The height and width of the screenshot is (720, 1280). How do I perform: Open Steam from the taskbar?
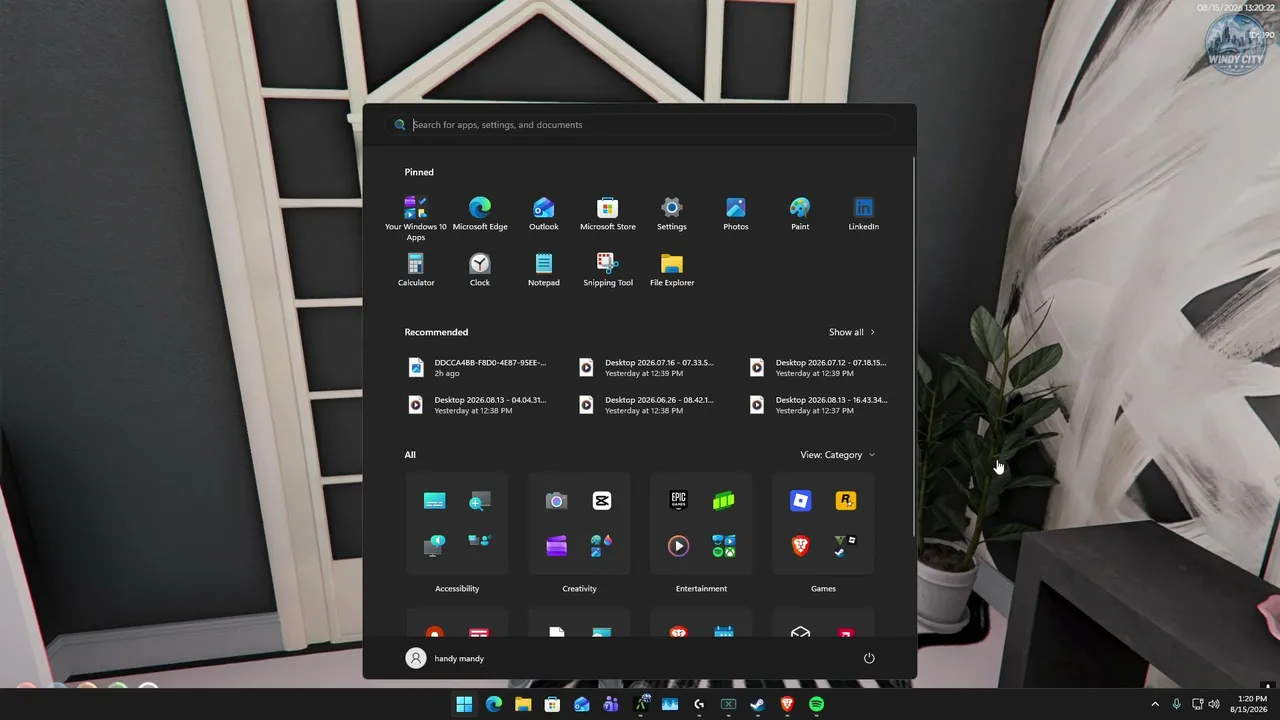(758, 704)
